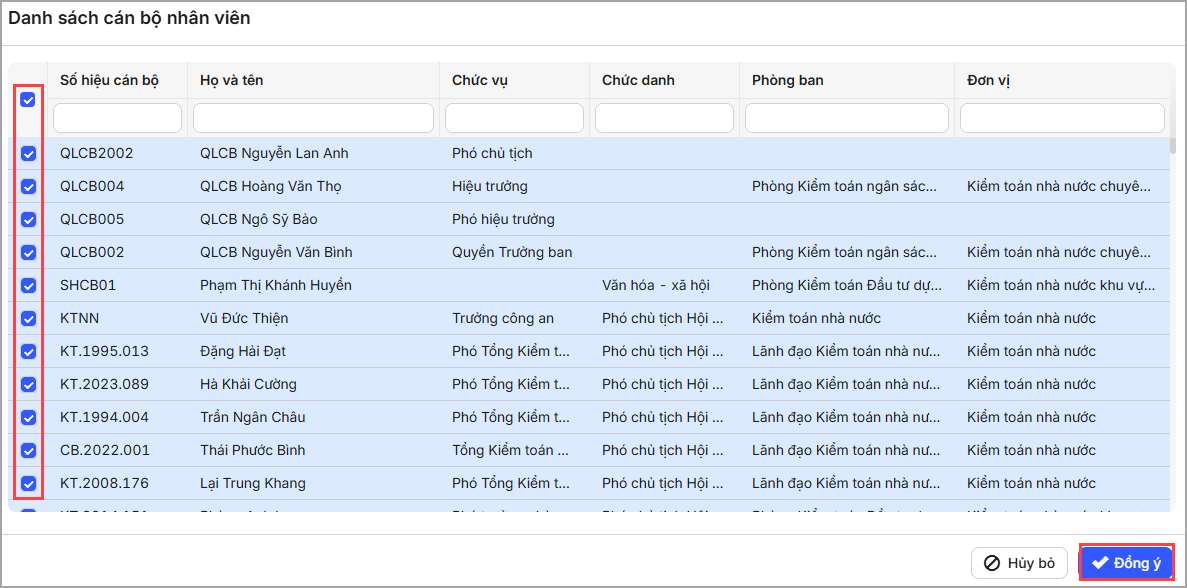Image resolution: width=1187 pixels, height=588 pixels.
Task: Toggle the select-all header checkbox
Action: 28,99
